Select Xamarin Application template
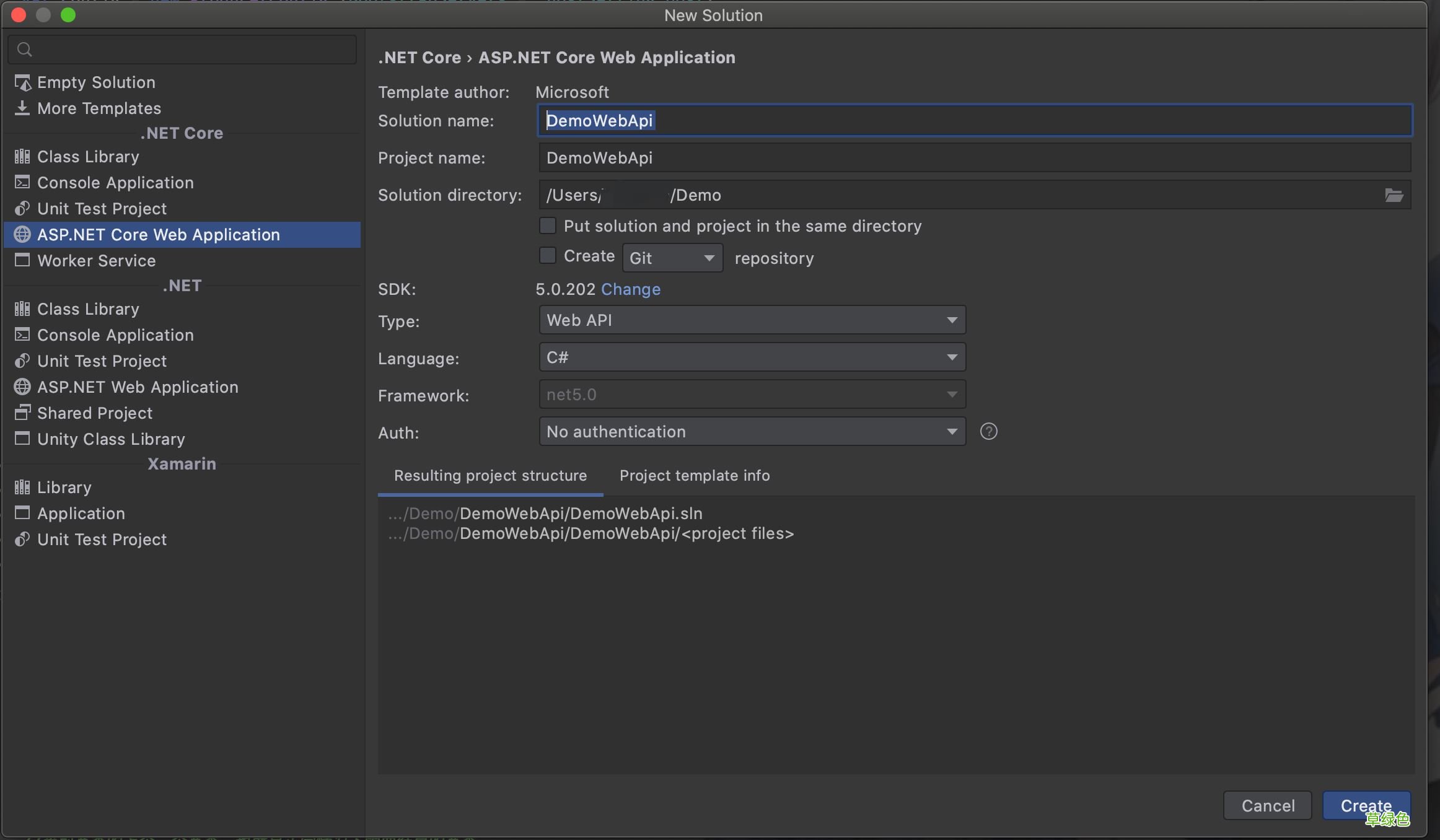Viewport: 1440px width, 840px height. tap(182, 514)
